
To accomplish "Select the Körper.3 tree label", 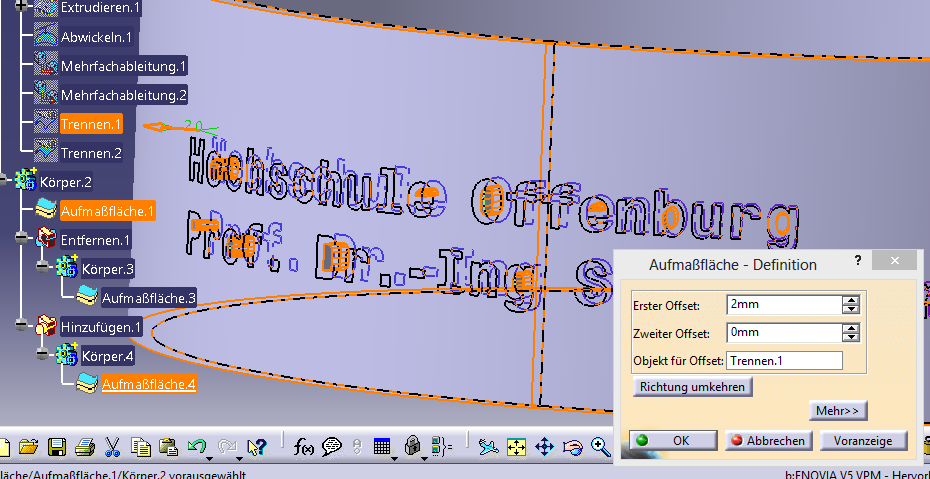I will click(x=108, y=269).
